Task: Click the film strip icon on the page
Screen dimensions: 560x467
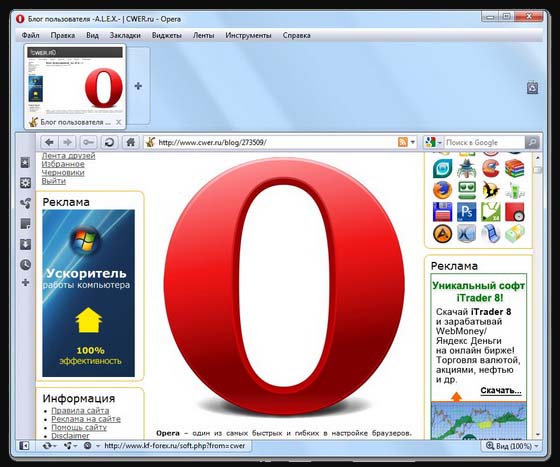Action: (x=491, y=234)
